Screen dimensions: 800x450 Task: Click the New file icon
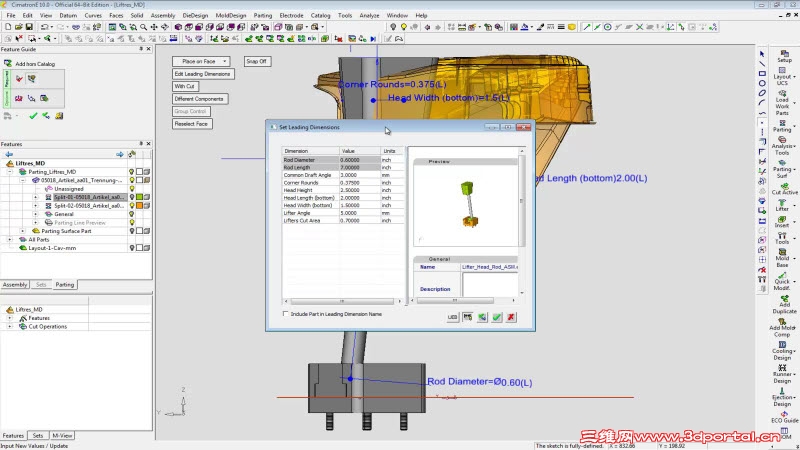(8, 27)
